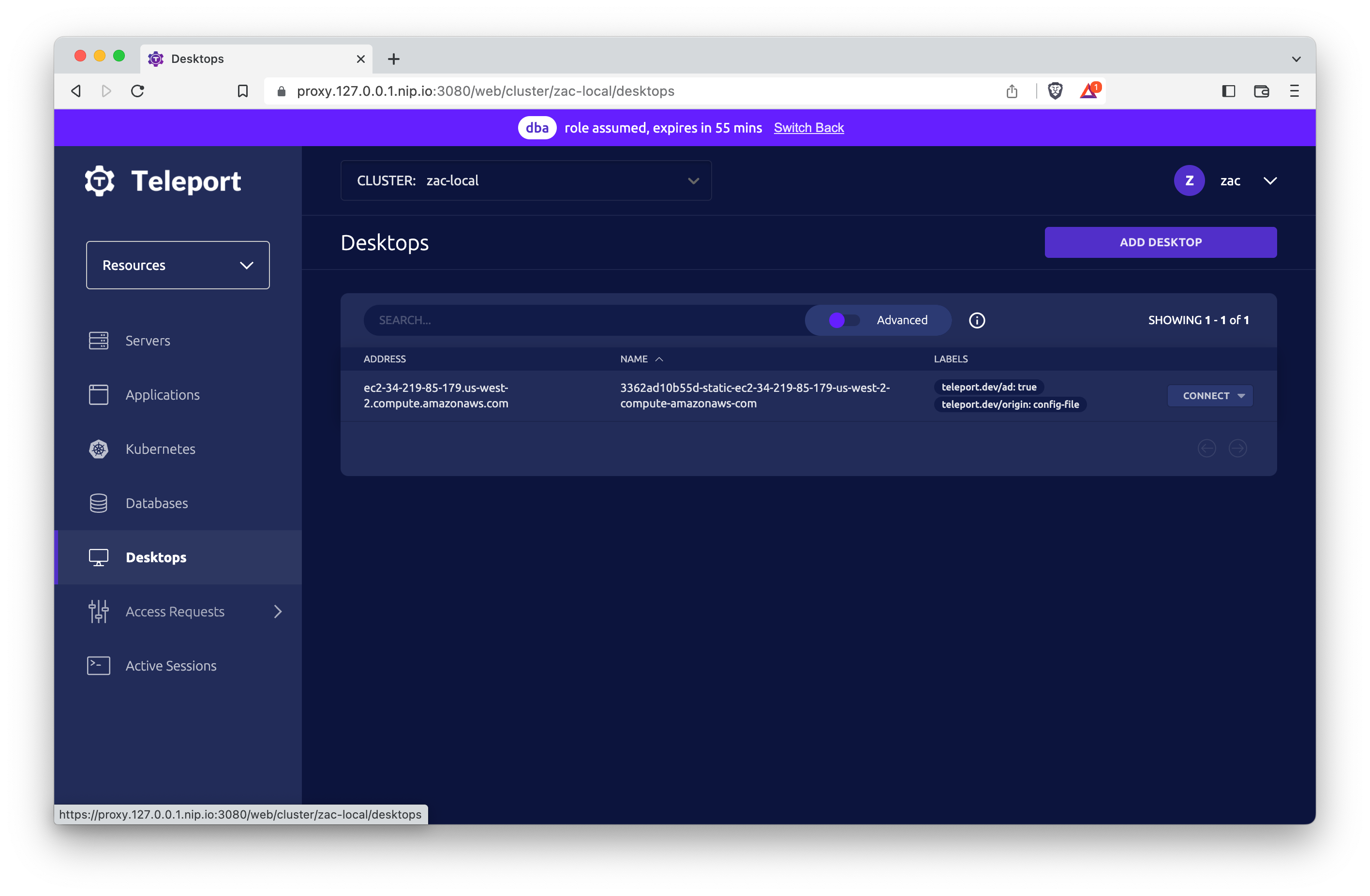The image size is (1370, 896).
Task: Click the Servers icon in sidebar
Action: [98, 340]
